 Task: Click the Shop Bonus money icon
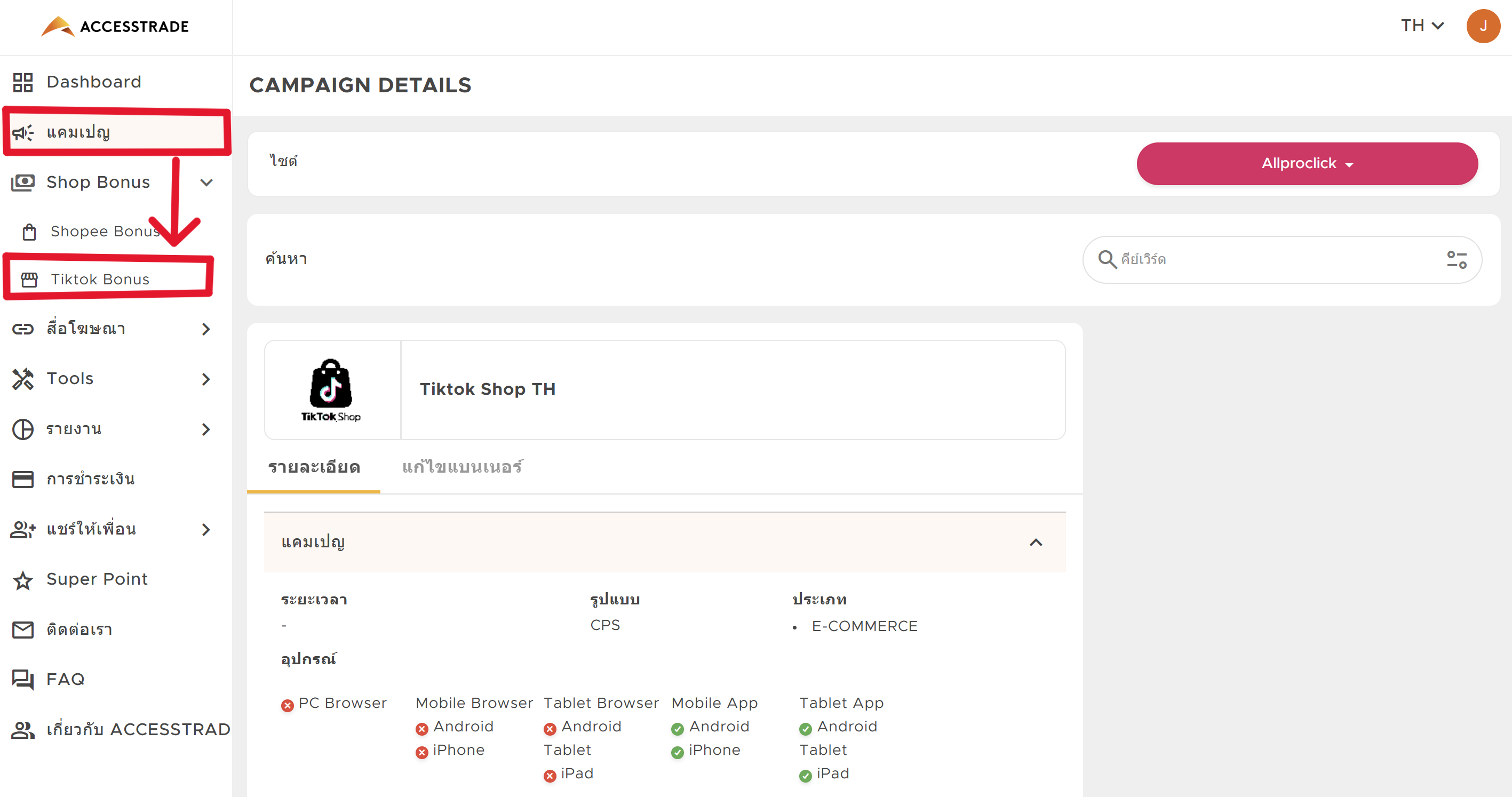pos(23,182)
